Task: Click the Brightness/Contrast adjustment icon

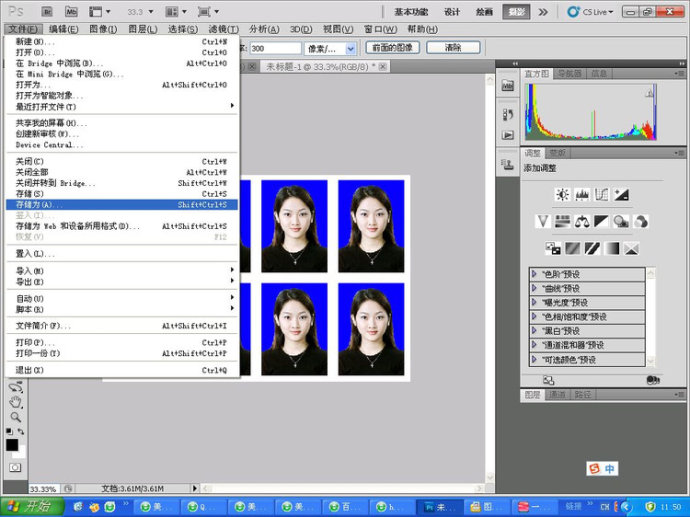Action: [562, 195]
